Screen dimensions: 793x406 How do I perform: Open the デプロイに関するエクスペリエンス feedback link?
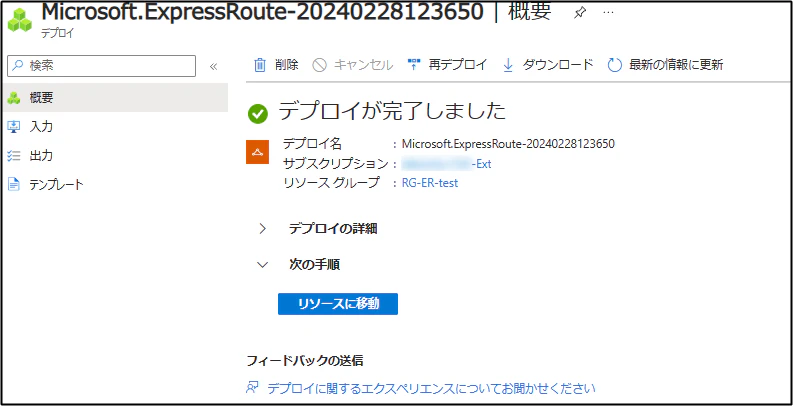[431, 388]
